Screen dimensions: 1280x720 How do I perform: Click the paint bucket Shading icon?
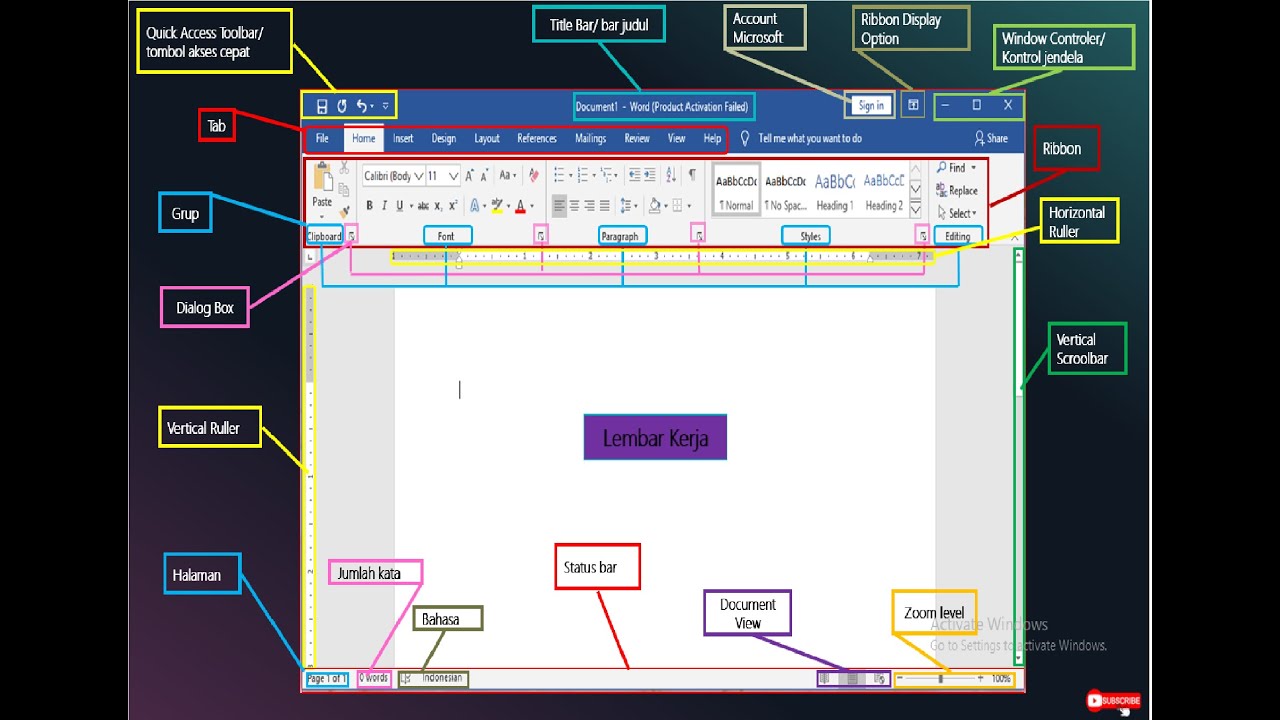point(654,206)
